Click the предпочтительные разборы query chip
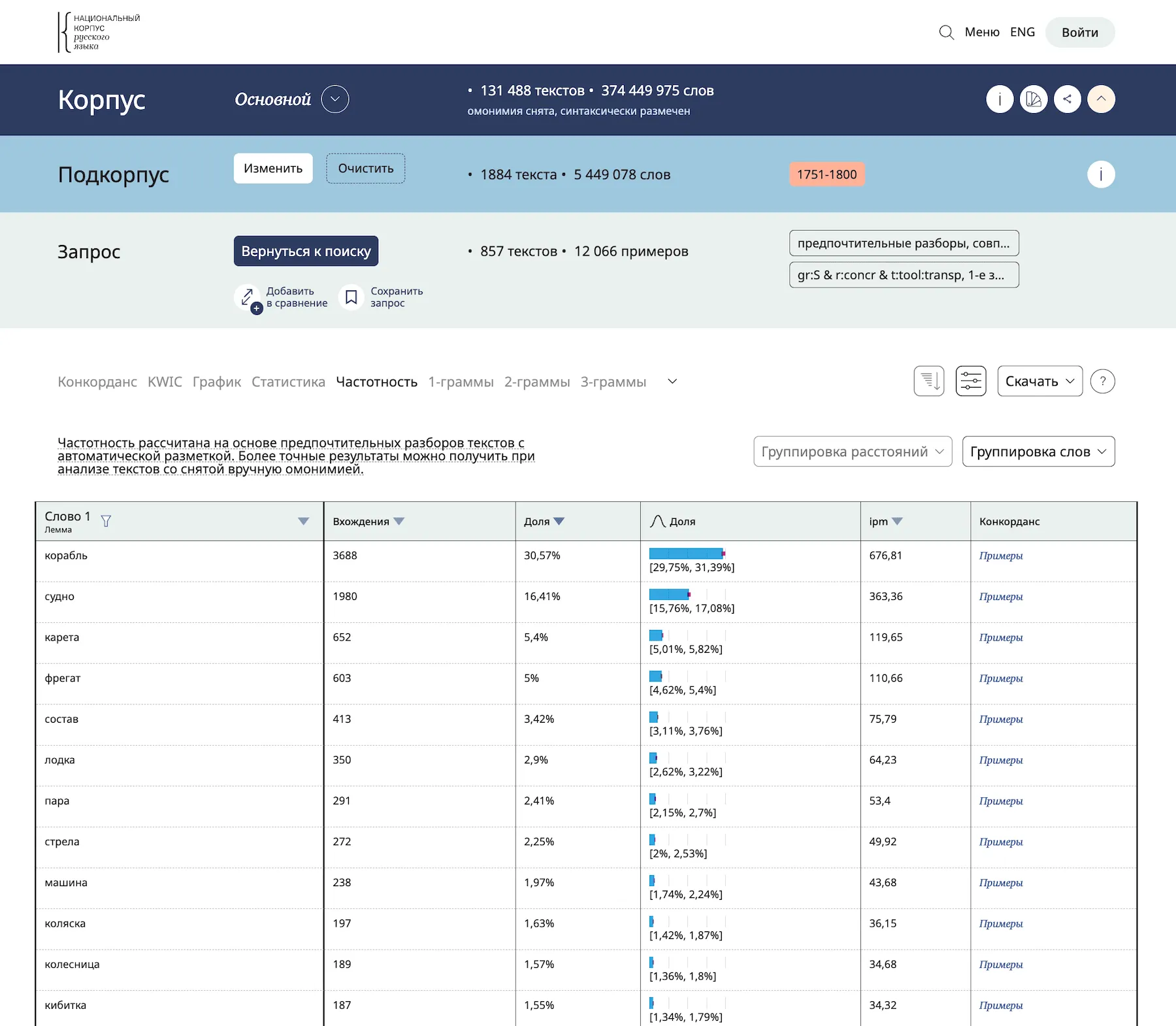 [x=904, y=243]
